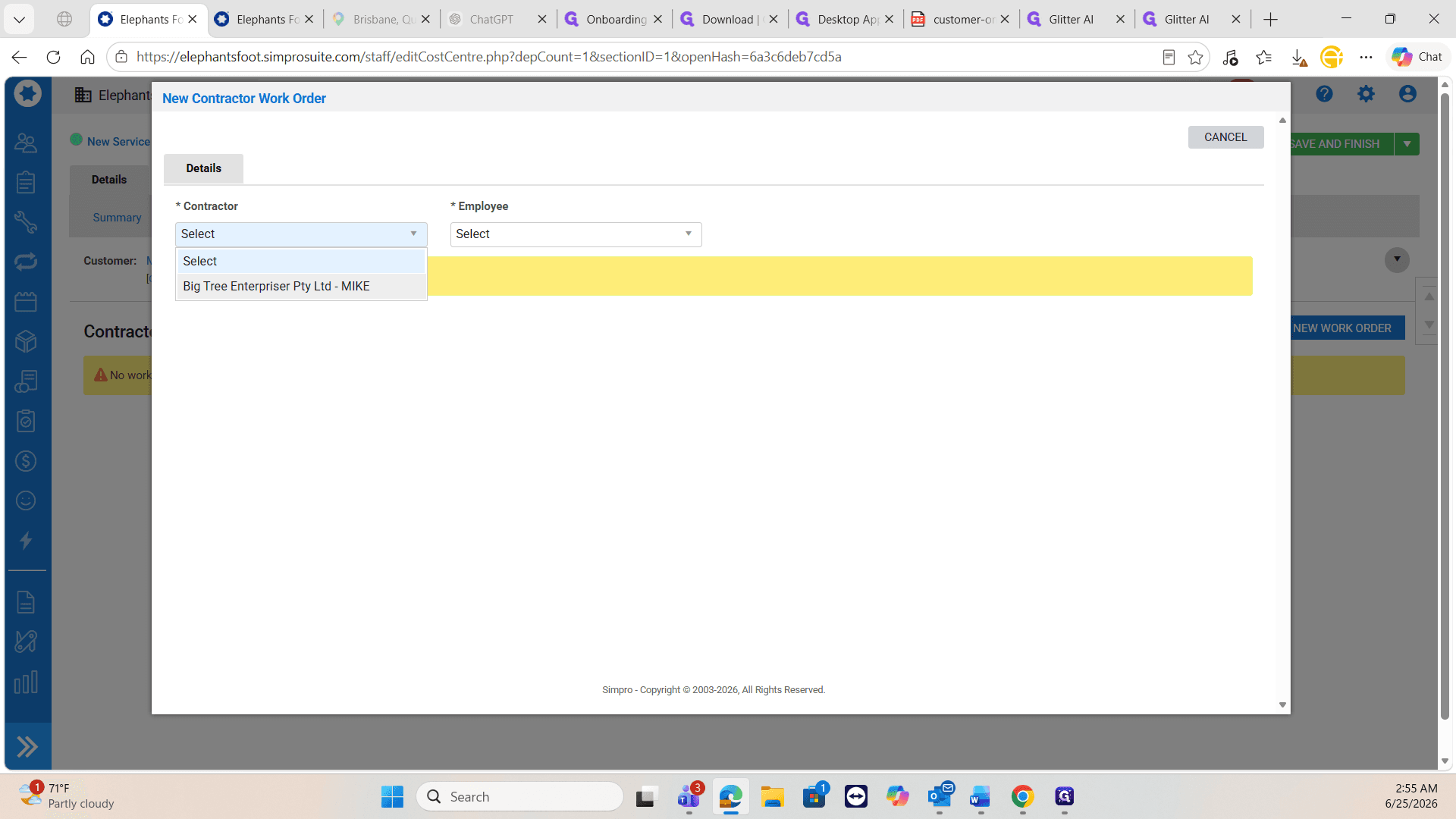Open the user profile icon
Image resolution: width=1456 pixels, height=819 pixels.
(1407, 94)
